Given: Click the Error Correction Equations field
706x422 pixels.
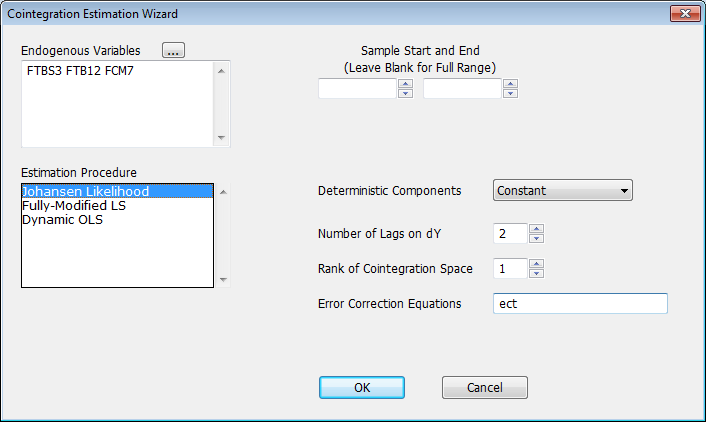Looking at the screenshot, I should click(x=580, y=304).
